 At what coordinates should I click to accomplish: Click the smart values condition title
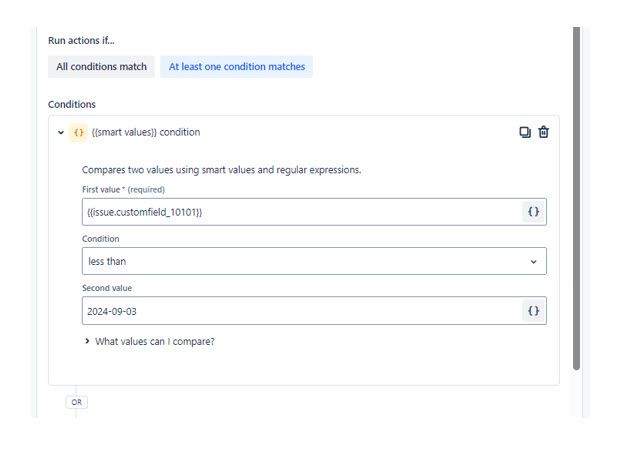tap(146, 132)
